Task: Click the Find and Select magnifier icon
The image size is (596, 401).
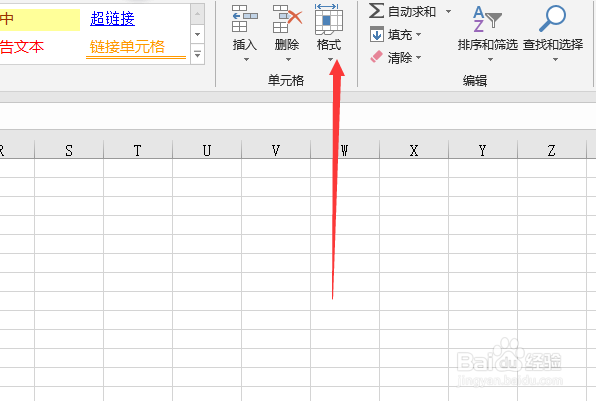Action: click(x=552, y=18)
